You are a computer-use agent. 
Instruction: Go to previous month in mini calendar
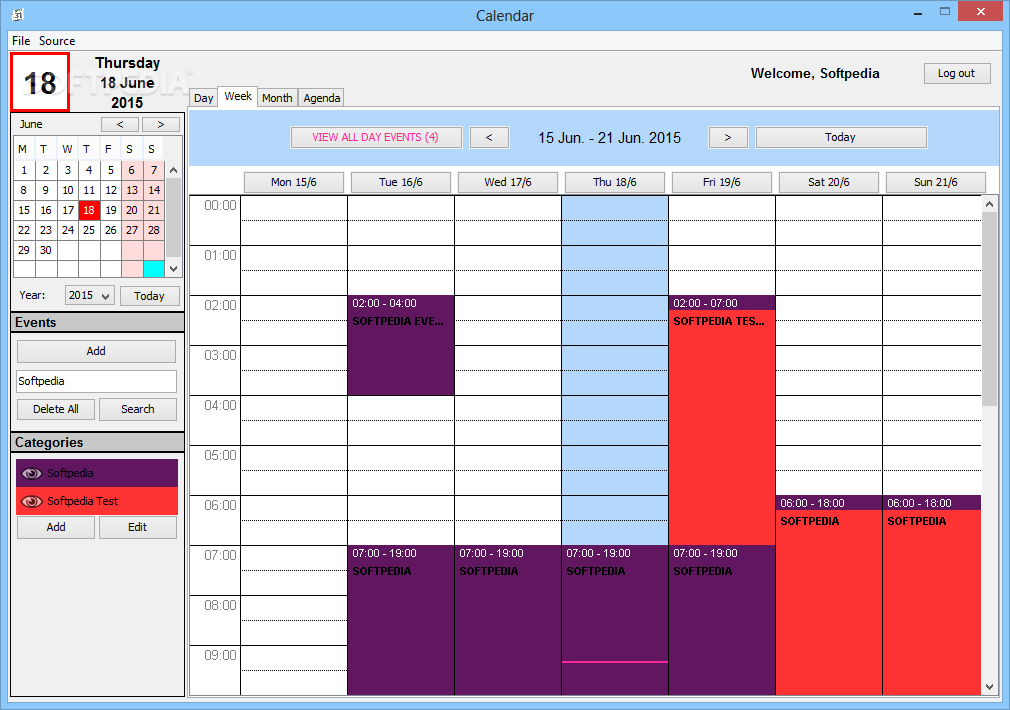(x=120, y=124)
